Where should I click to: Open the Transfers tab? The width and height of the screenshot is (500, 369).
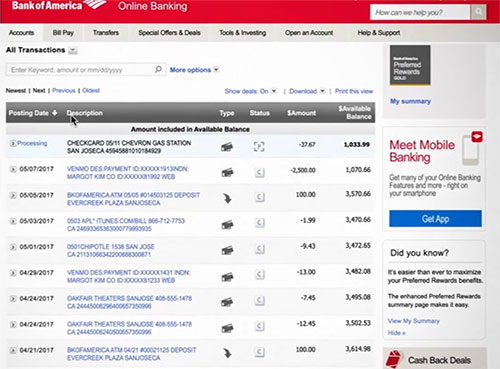point(106,33)
